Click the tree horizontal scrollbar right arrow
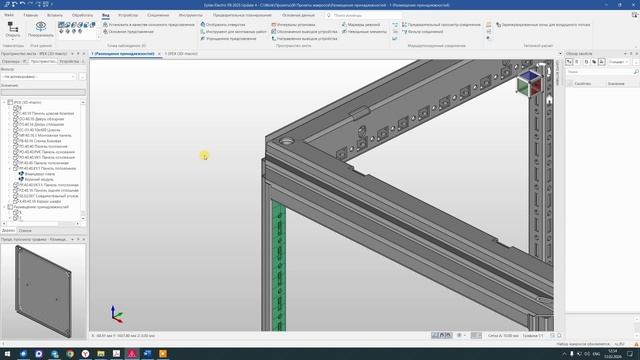 [x=78, y=224]
